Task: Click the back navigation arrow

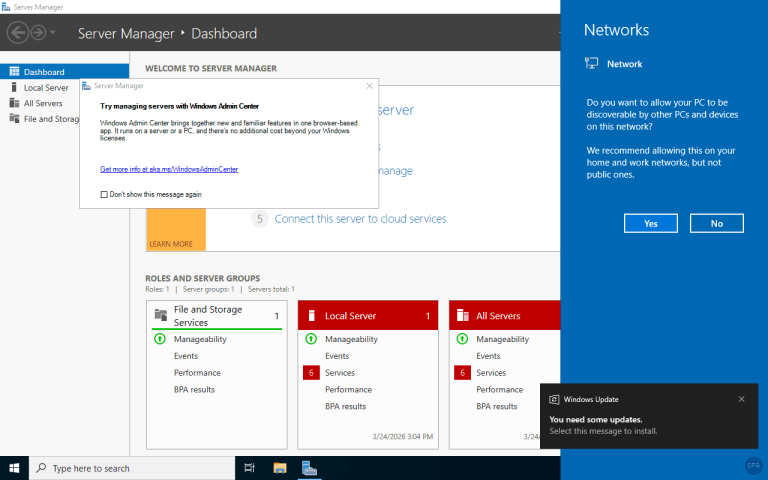Action: [x=18, y=33]
